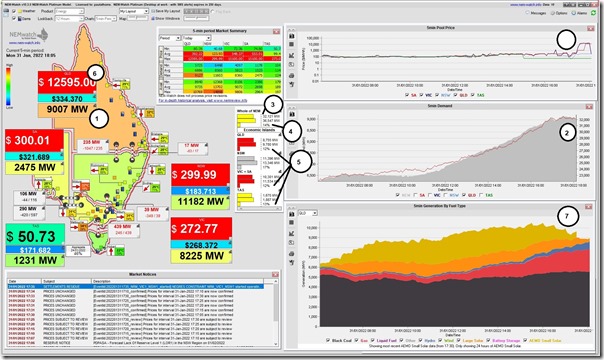Click nem-watch.info link under NEMwatch logo
The image size is (604, 360).
click(x=24, y=43)
